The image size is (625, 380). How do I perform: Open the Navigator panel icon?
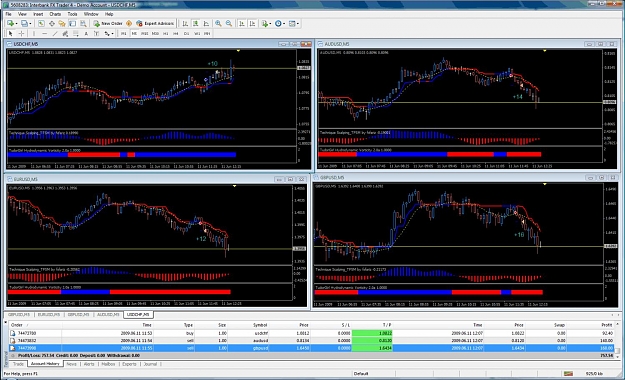coord(62,24)
